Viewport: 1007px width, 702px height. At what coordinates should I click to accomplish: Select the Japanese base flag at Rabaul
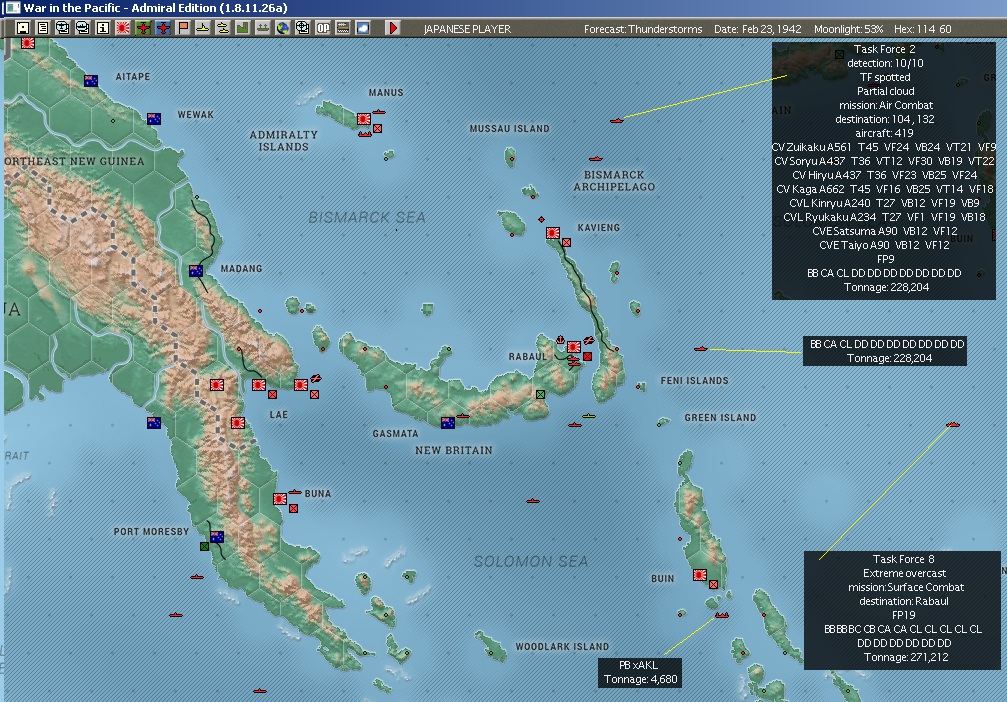click(574, 347)
